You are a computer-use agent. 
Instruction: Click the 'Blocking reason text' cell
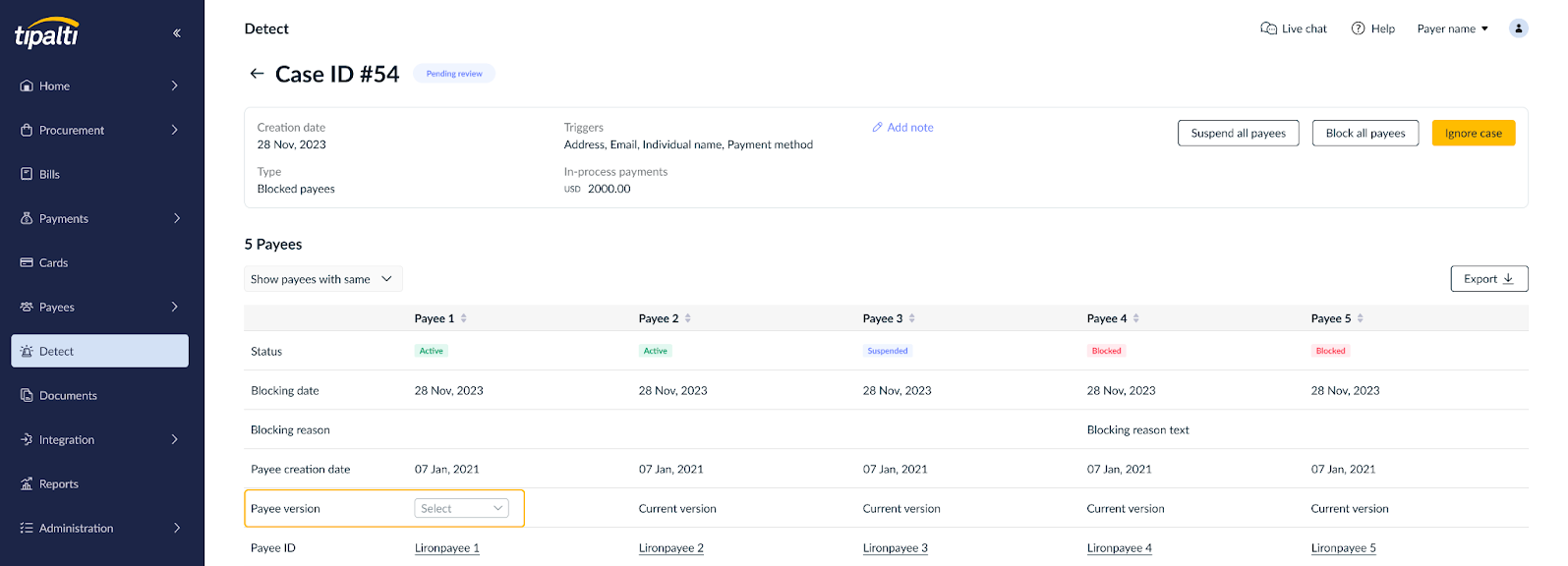1138,430
